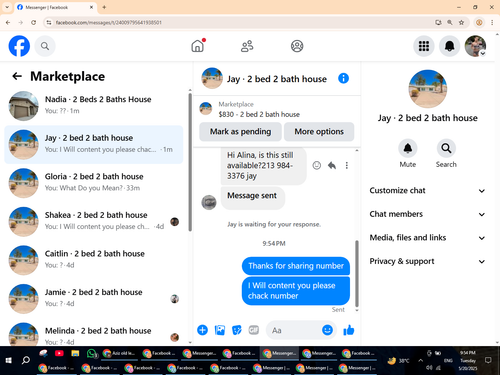
Task: Search in conversation magnifier icon
Action: coord(446,148)
